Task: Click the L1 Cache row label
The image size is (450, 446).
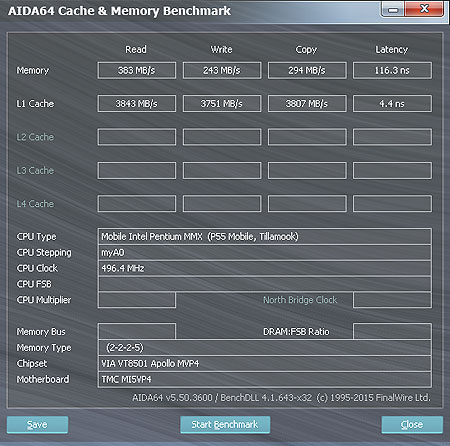Action: 35,104
